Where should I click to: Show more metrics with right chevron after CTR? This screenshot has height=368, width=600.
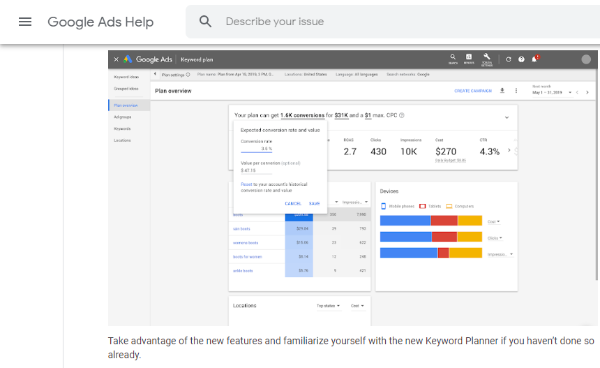pyautogui.click(x=509, y=150)
